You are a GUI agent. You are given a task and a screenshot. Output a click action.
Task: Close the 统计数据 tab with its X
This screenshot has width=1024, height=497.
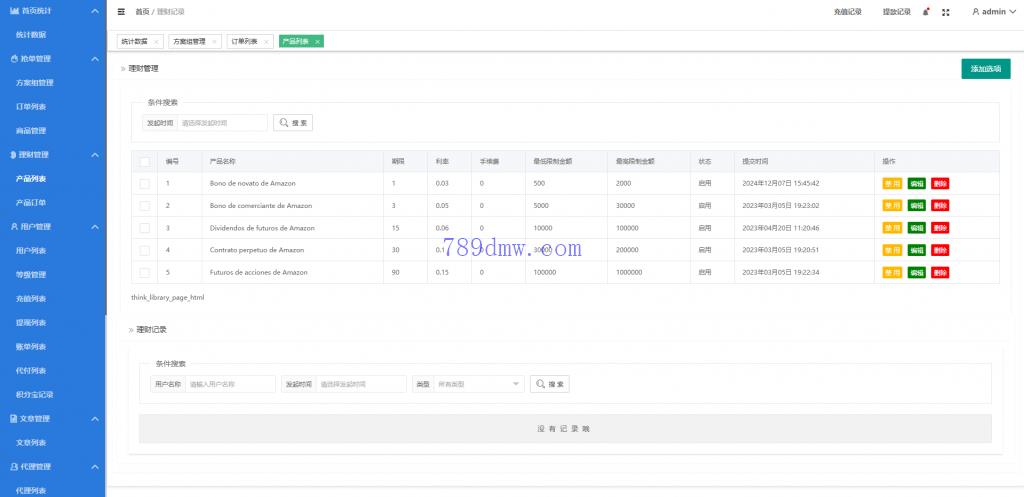coord(157,42)
